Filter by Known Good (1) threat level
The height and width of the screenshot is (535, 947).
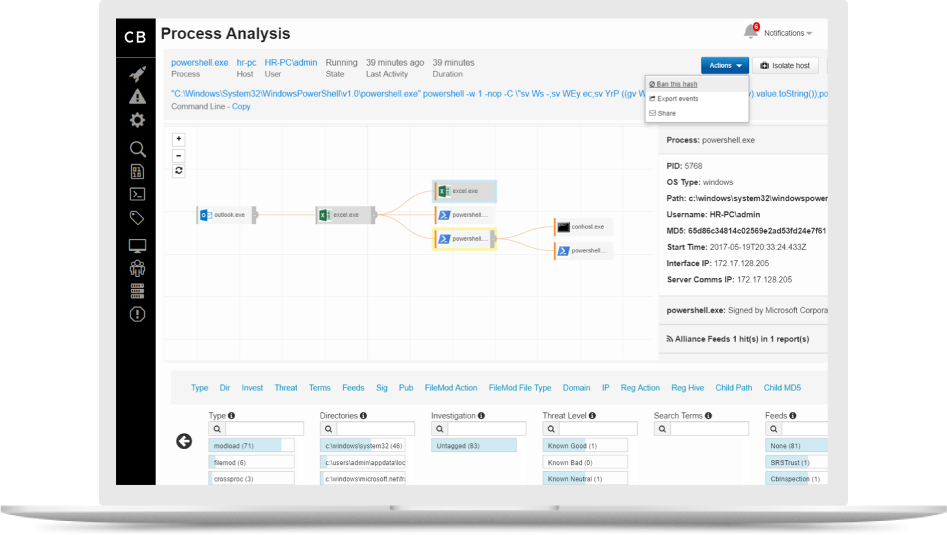pyautogui.click(x=585, y=446)
